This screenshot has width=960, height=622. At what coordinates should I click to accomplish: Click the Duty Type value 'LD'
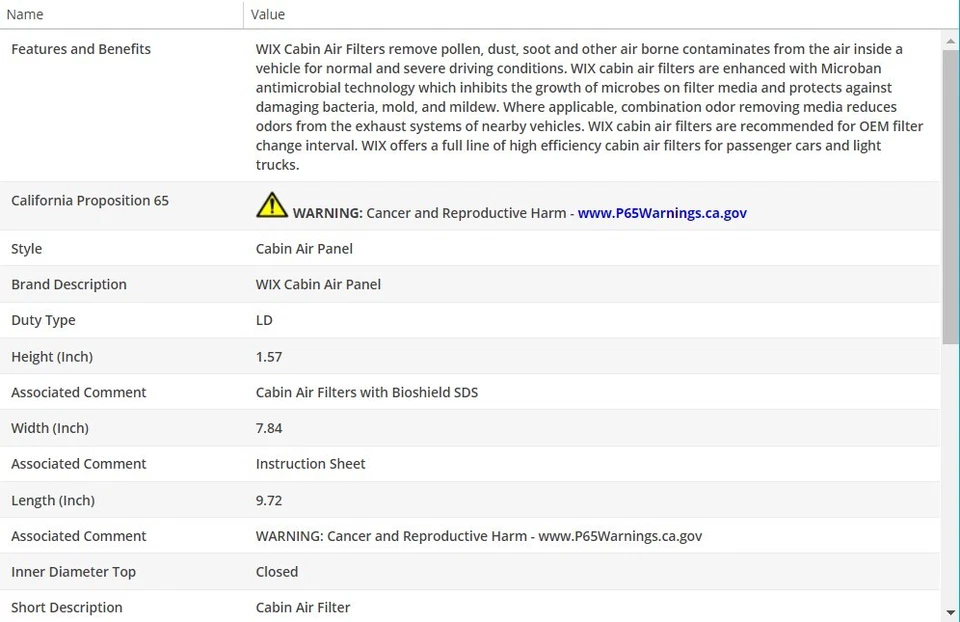click(264, 320)
